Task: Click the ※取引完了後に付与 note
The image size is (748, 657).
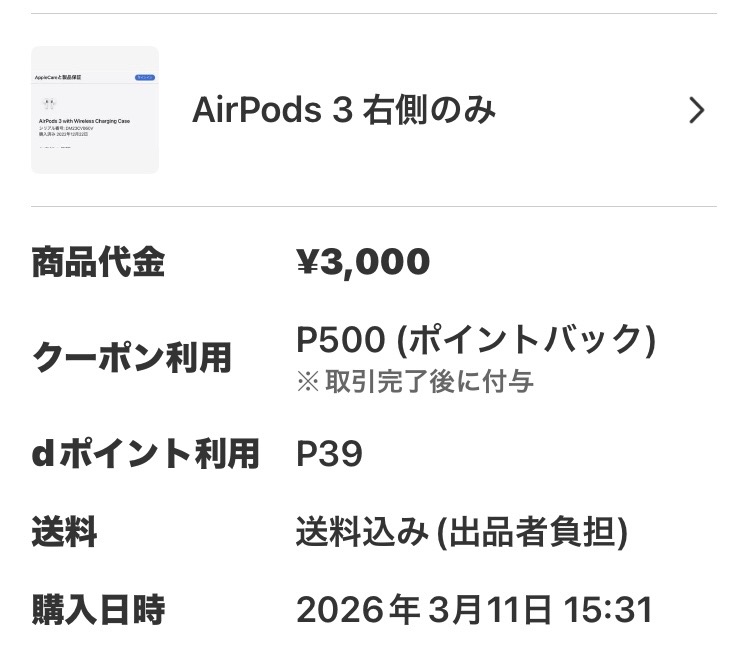Action: click(415, 381)
